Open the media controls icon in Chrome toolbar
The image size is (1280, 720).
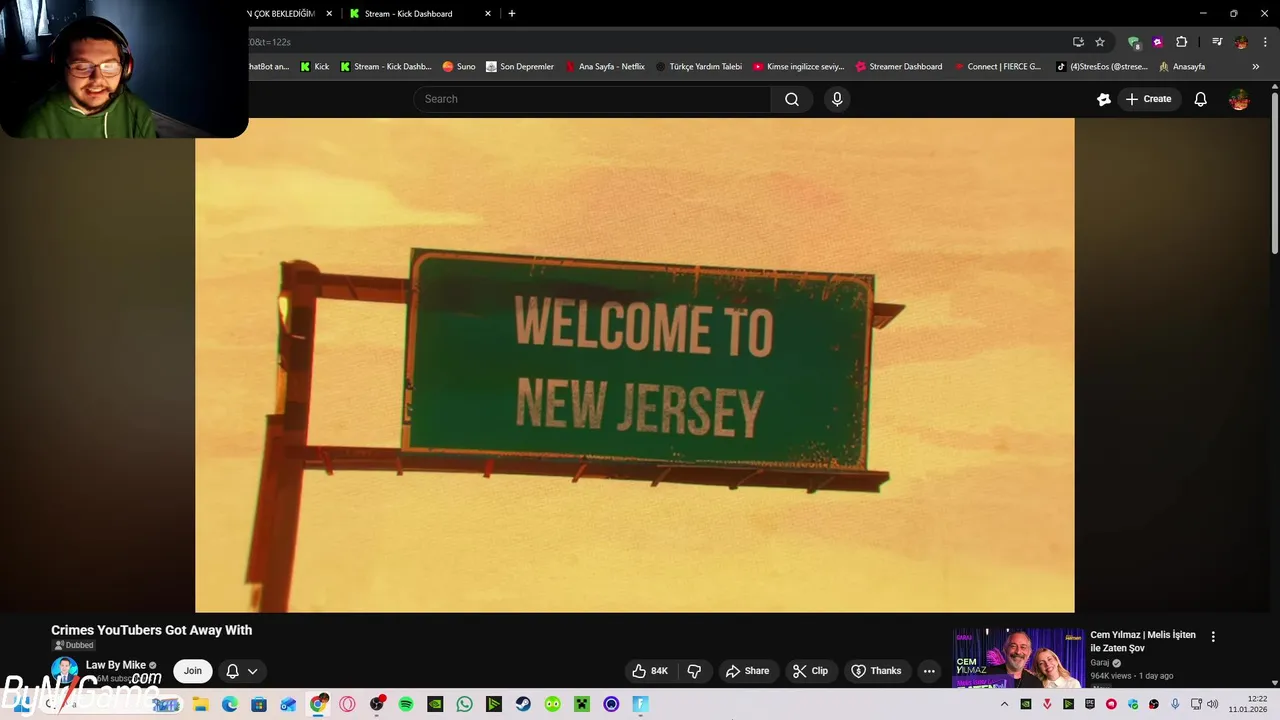click(x=1217, y=42)
